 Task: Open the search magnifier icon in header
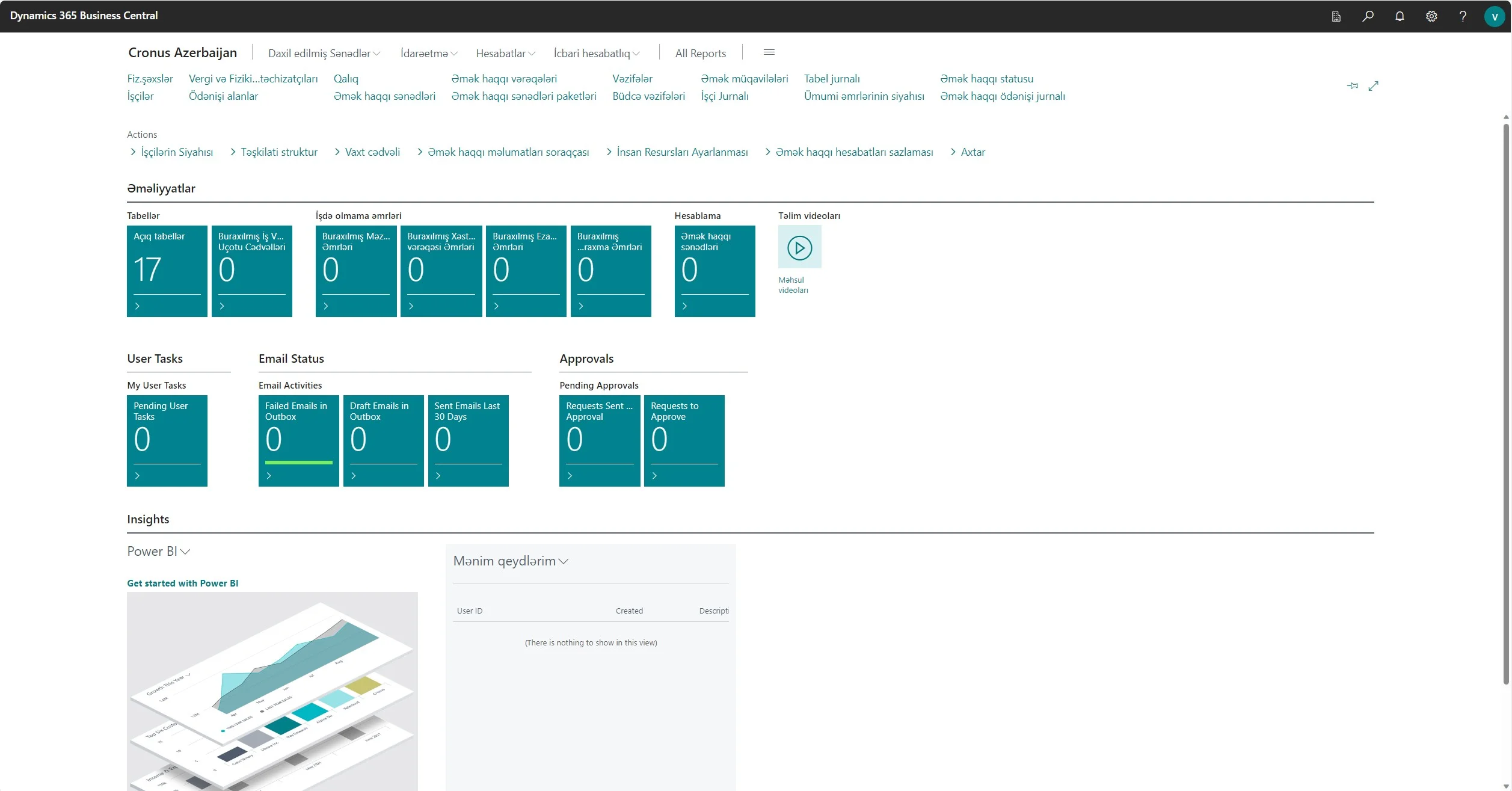(x=1368, y=16)
